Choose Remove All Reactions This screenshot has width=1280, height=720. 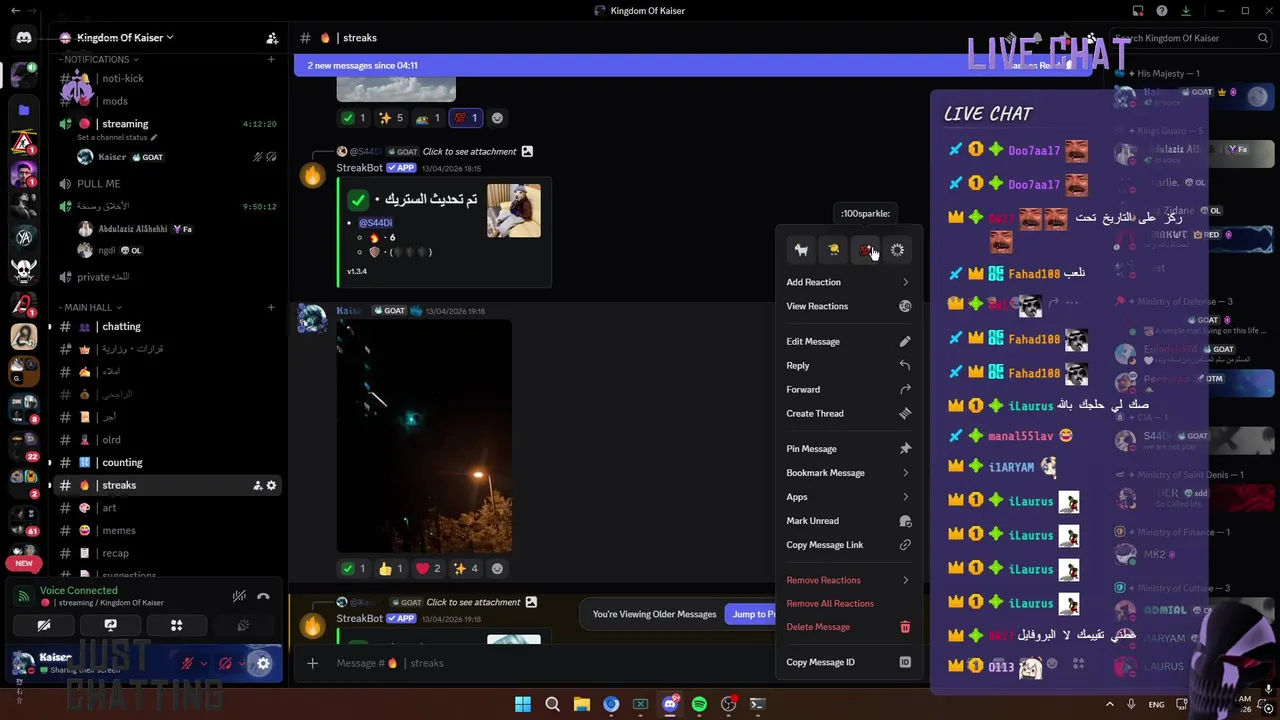[x=848, y=604]
